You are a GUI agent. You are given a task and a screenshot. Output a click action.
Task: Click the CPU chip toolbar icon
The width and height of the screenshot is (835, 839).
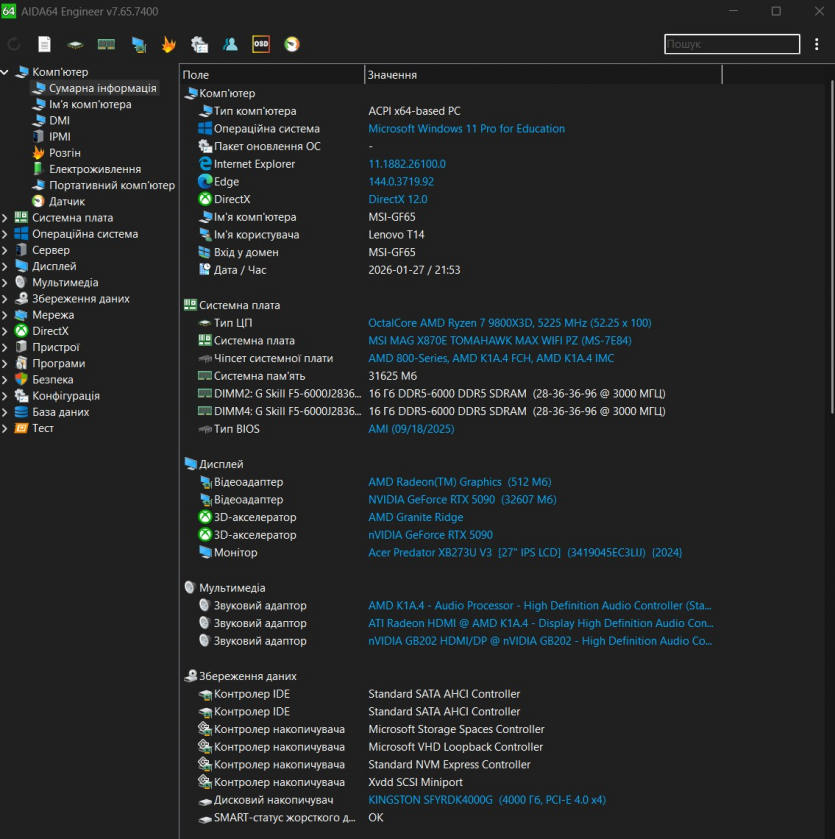75,44
